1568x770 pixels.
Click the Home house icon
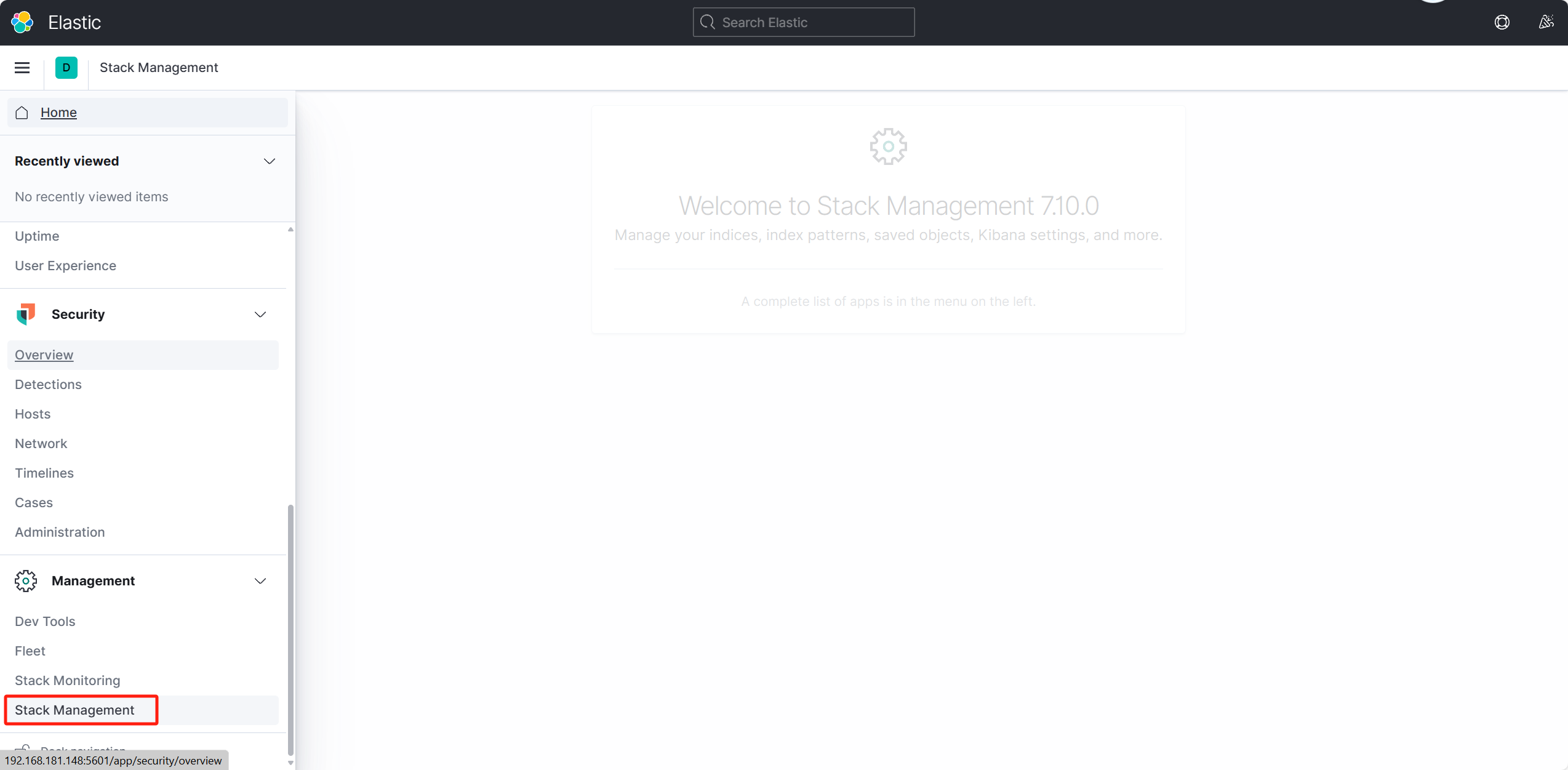click(x=22, y=113)
